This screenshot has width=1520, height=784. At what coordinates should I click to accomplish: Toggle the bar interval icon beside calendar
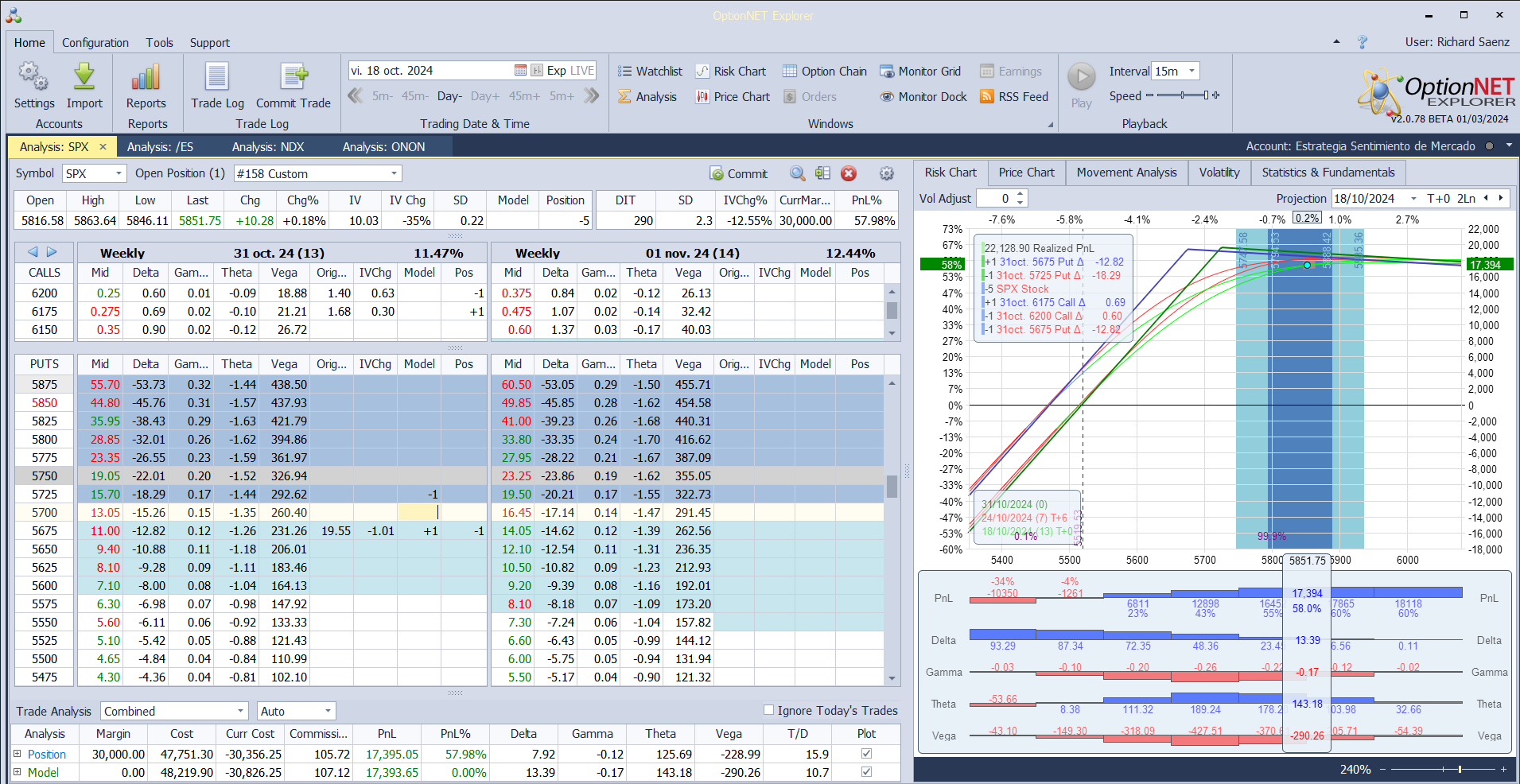(x=537, y=70)
